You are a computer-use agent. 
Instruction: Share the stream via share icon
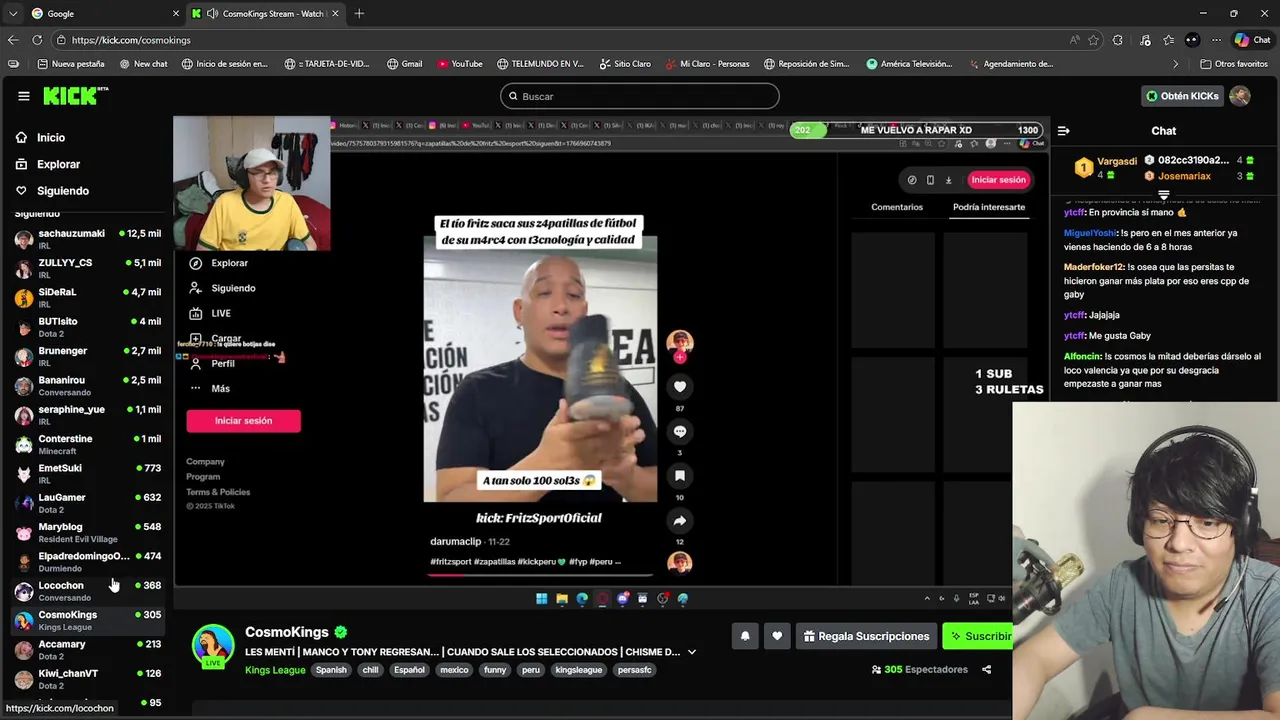[986, 670]
